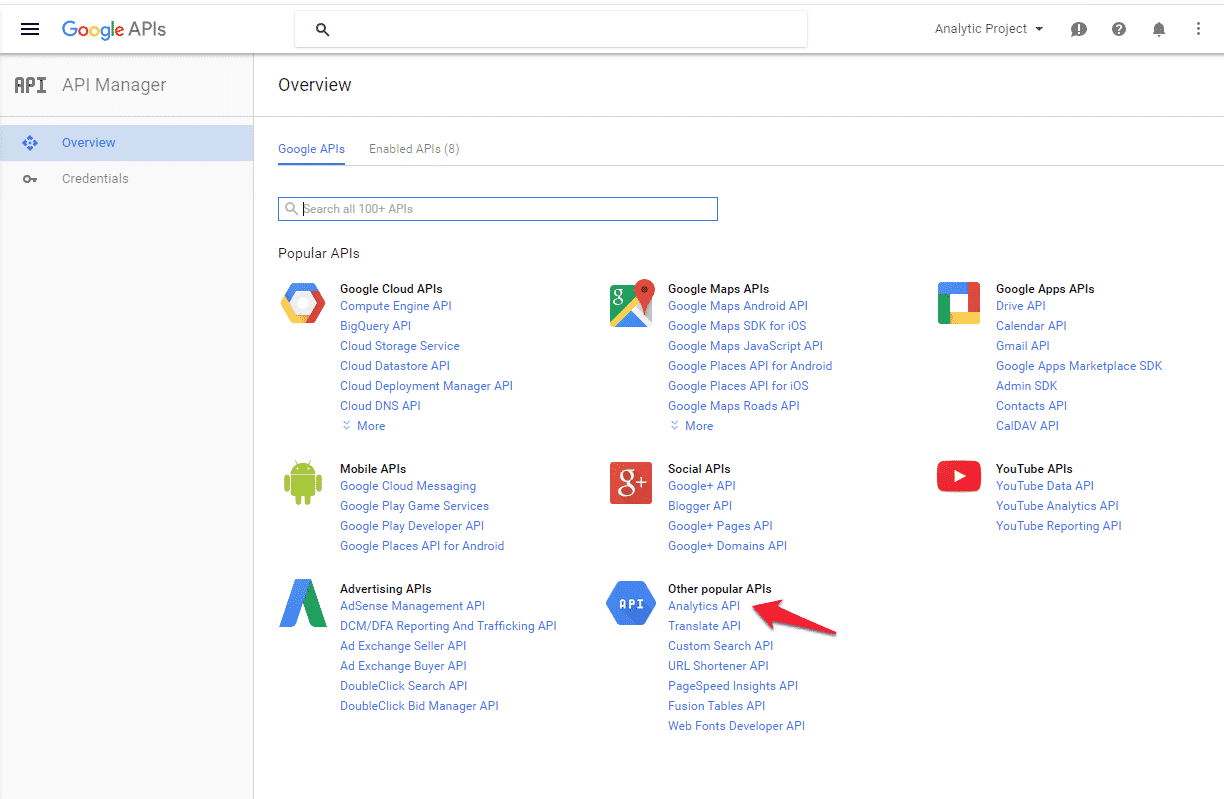Viewport: 1224px width, 799px height.
Task: Open the Analytics API link
Action: pos(704,606)
